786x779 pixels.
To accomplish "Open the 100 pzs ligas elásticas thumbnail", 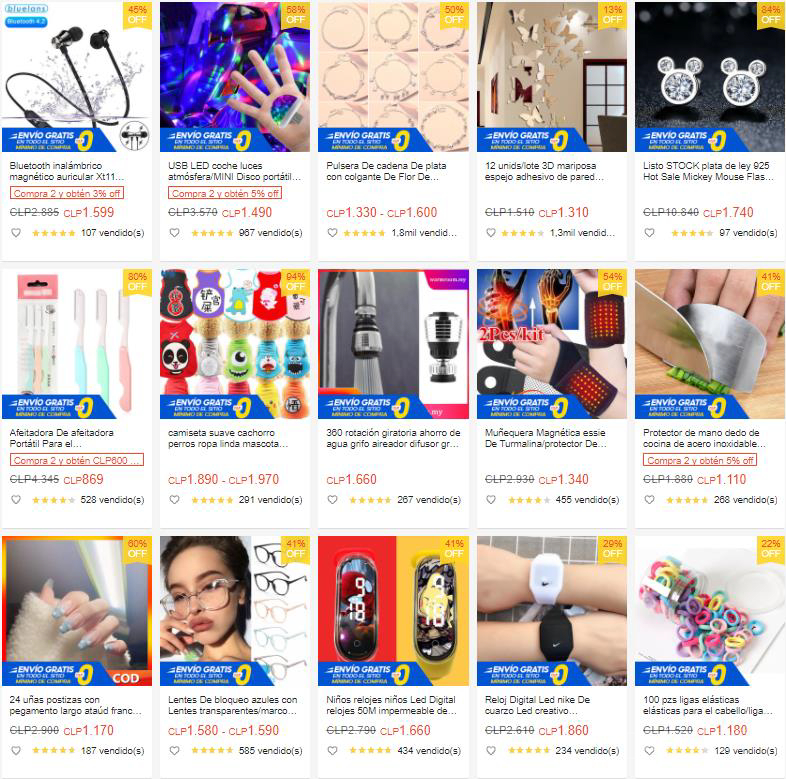I will click(x=710, y=611).
